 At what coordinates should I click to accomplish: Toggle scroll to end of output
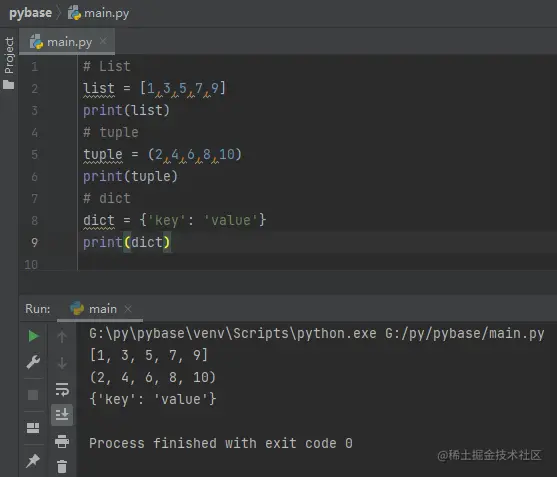(x=62, y=414)
